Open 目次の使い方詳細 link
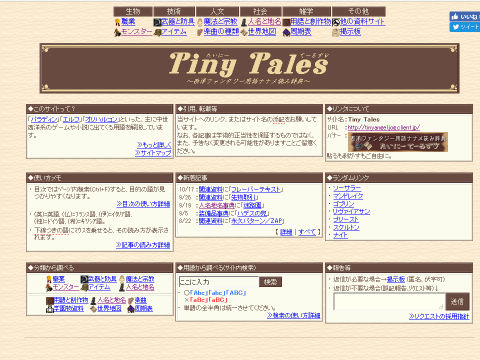The width and height of the screenshot is (480, 360). pyautogui.click(x=143, y=204)
